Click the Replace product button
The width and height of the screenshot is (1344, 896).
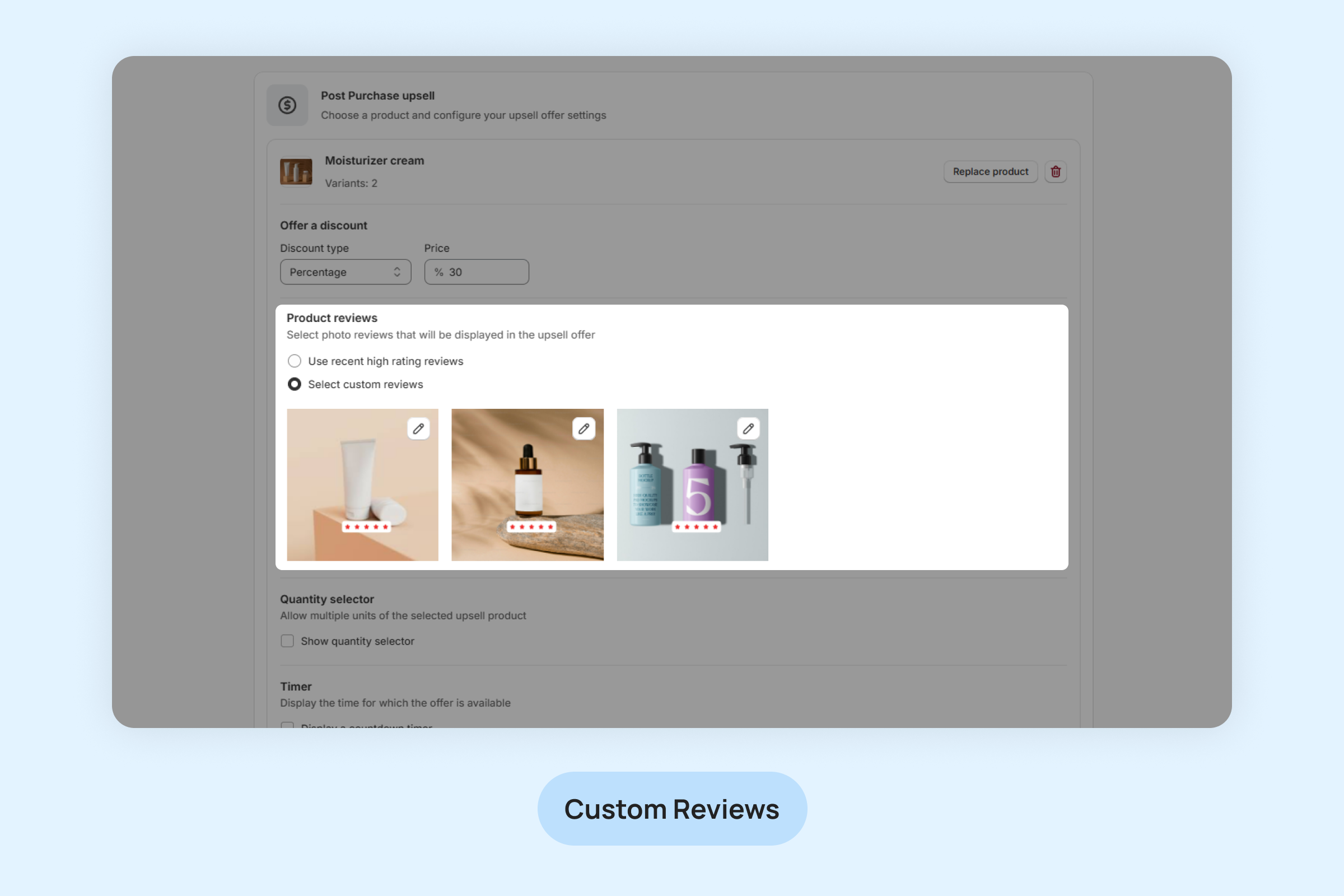pyautogui.click(x=990, y=171)
